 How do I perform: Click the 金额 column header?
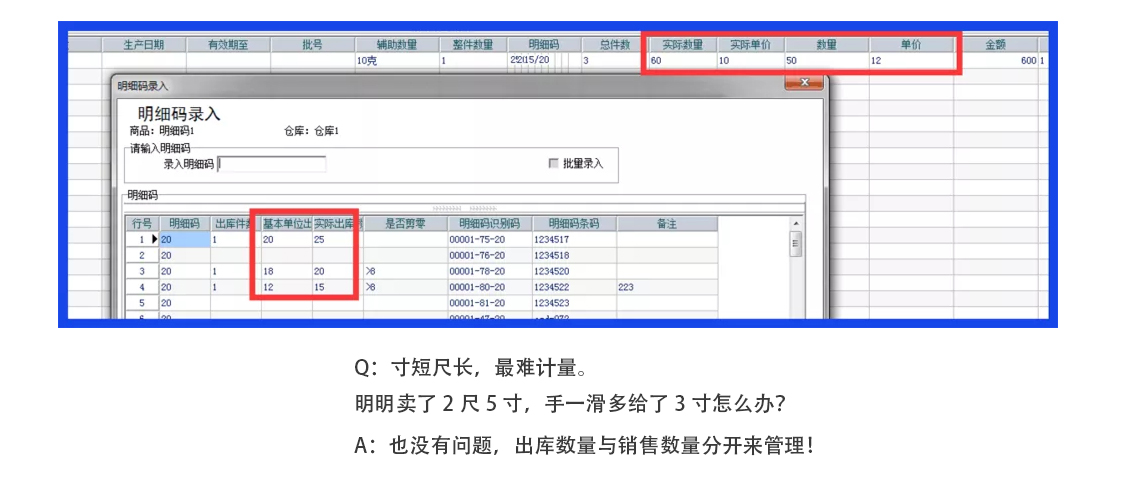coord(994,45)
